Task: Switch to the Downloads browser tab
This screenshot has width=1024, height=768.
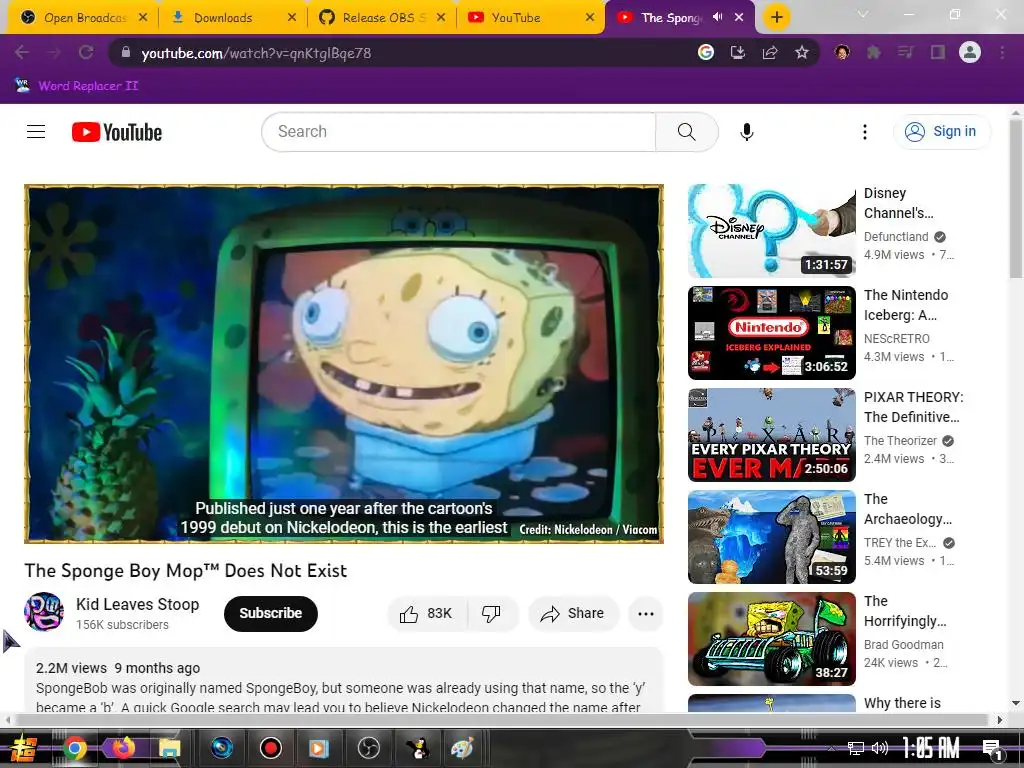Action: pos(232,18)
